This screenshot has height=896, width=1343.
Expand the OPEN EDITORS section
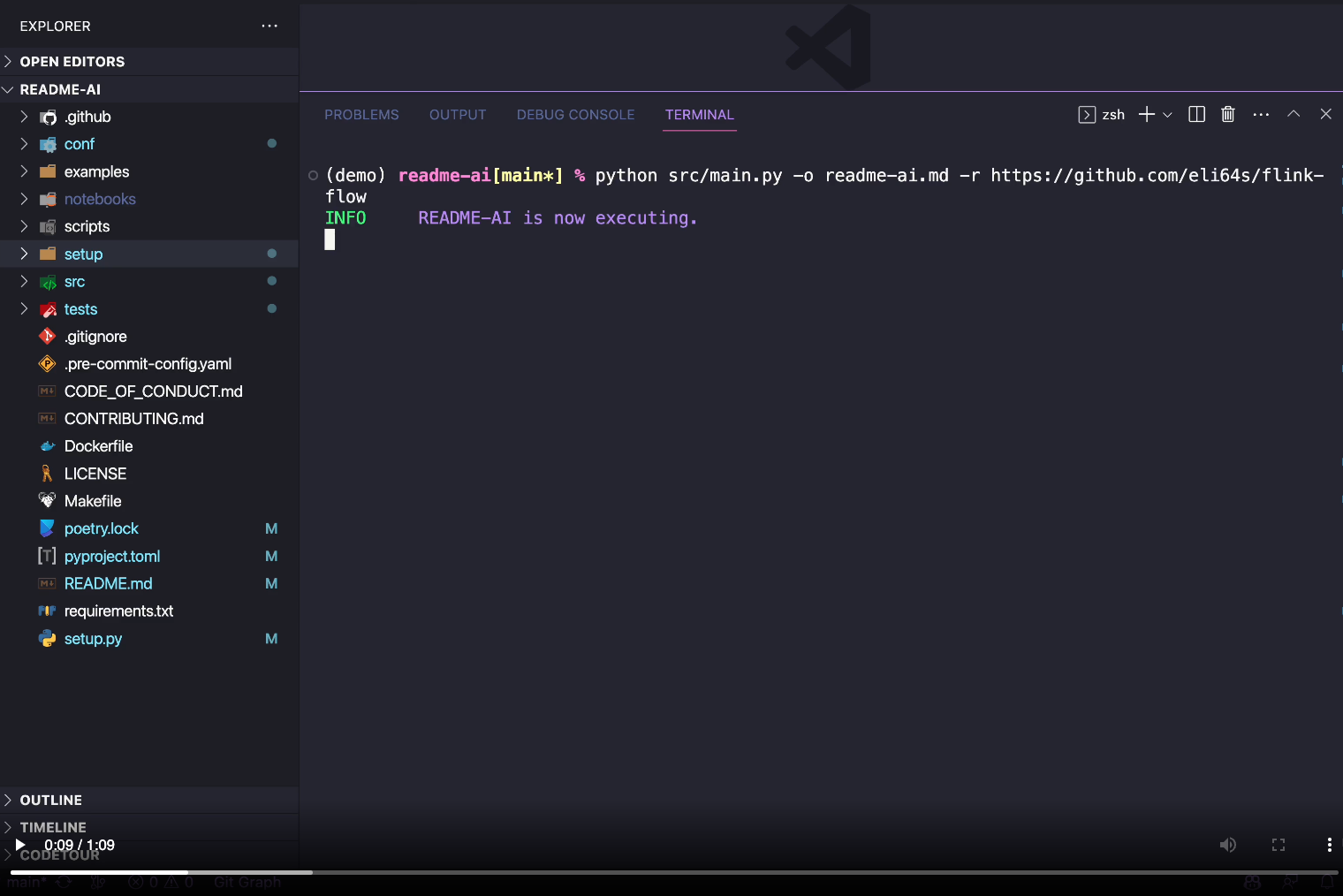(x=72, y=61)
